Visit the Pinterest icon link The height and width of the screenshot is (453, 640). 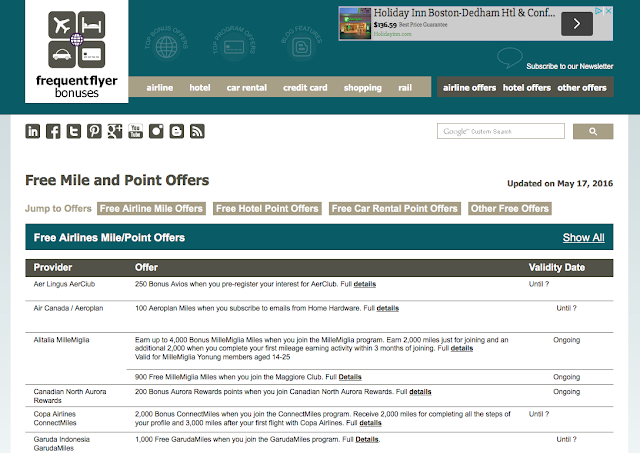(x=94, y=131)
